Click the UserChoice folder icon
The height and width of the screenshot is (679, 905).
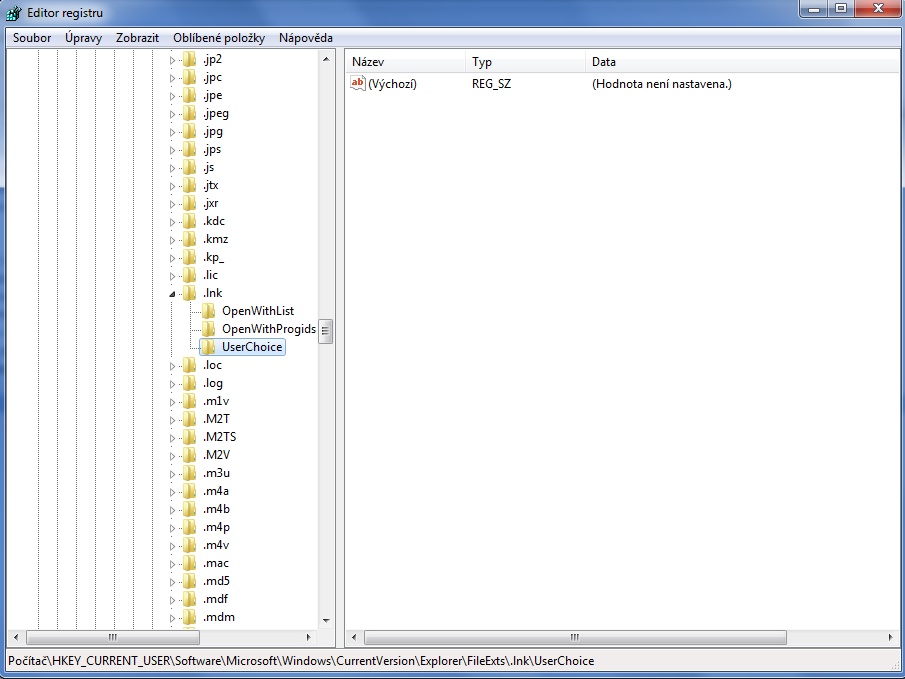click(x=208, y=347)
